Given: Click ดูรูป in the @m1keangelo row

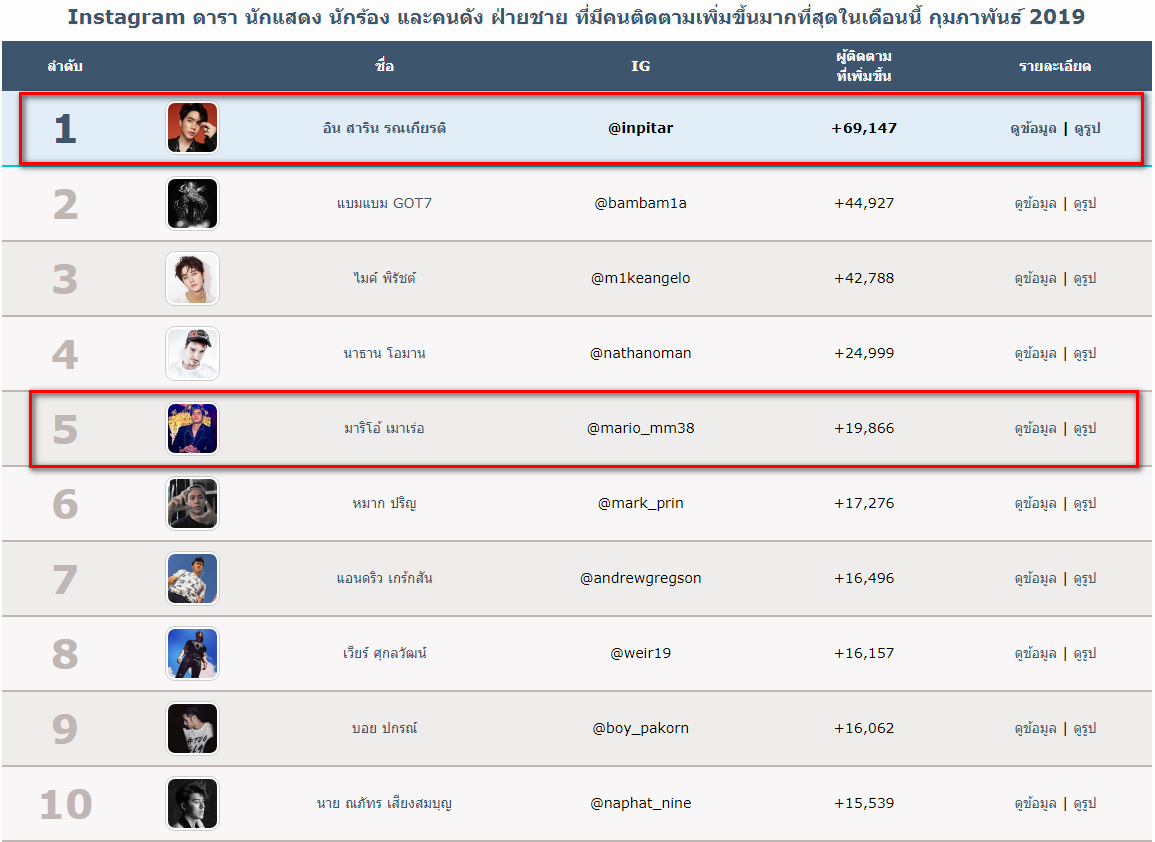Looking at the screenshot, I should 1085,278.
